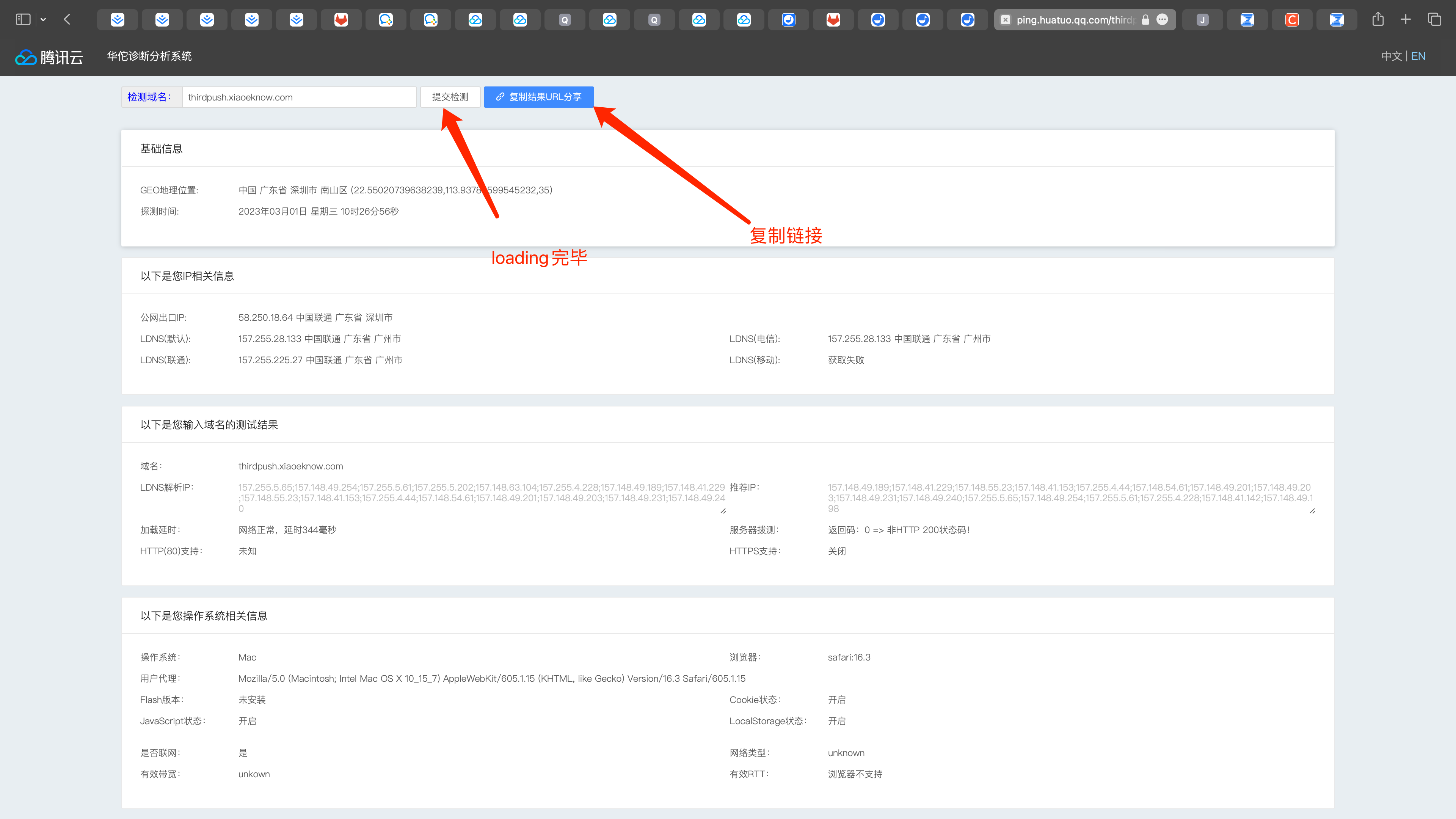
Task: Click the 以下是您操作系统相关信息 heading
Action: pyautogui.click(x=204, y=615)
